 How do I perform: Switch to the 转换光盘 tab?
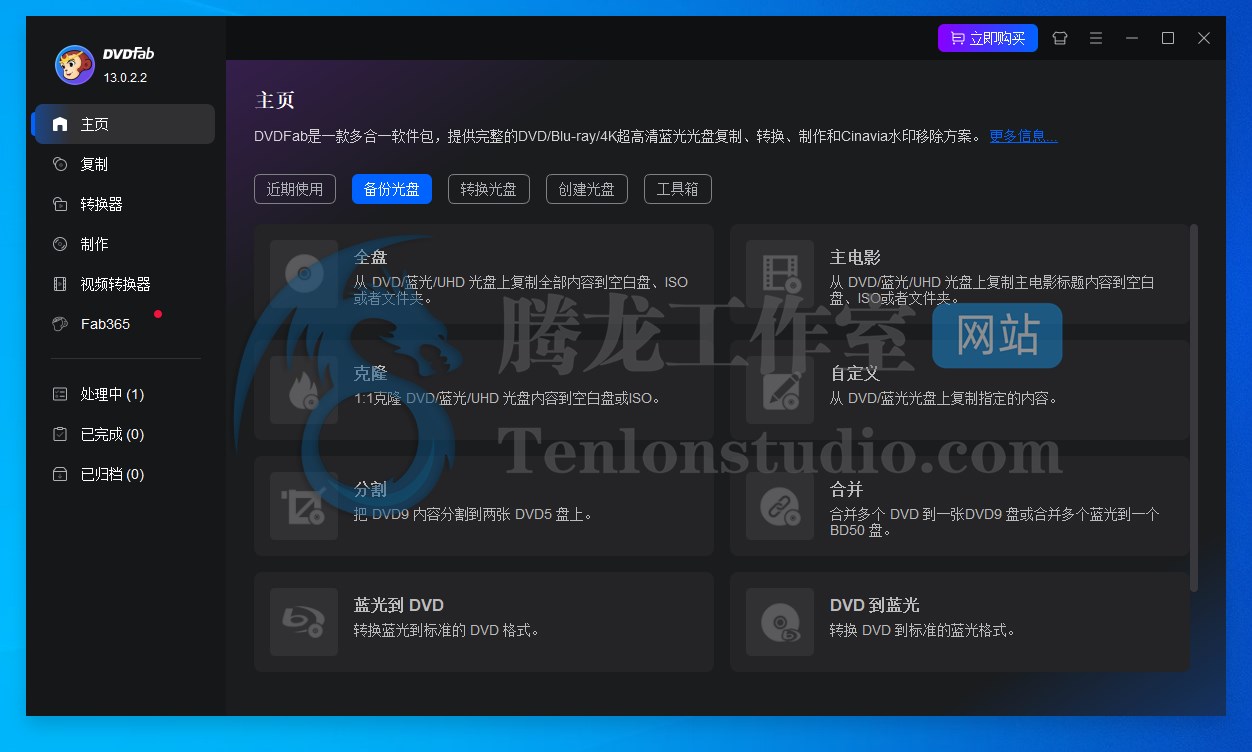(x=489, y=189)
